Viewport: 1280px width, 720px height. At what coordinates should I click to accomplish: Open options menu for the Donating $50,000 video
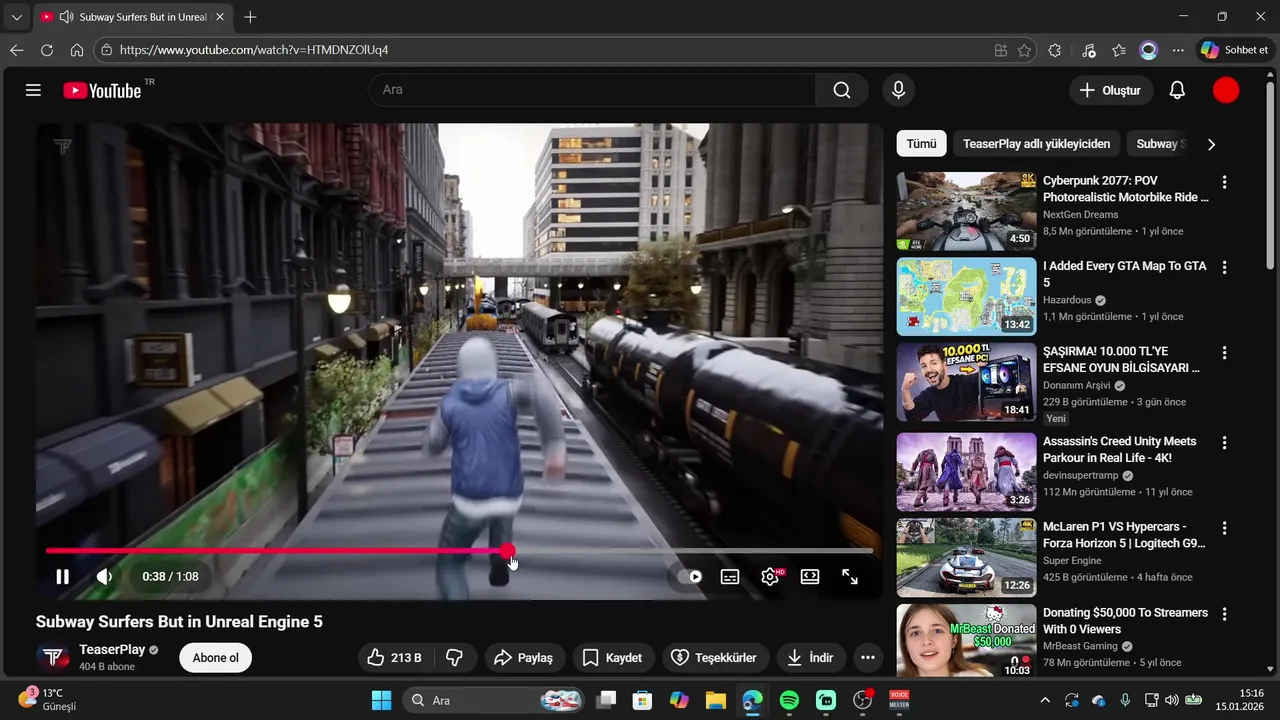(1224, 613)
